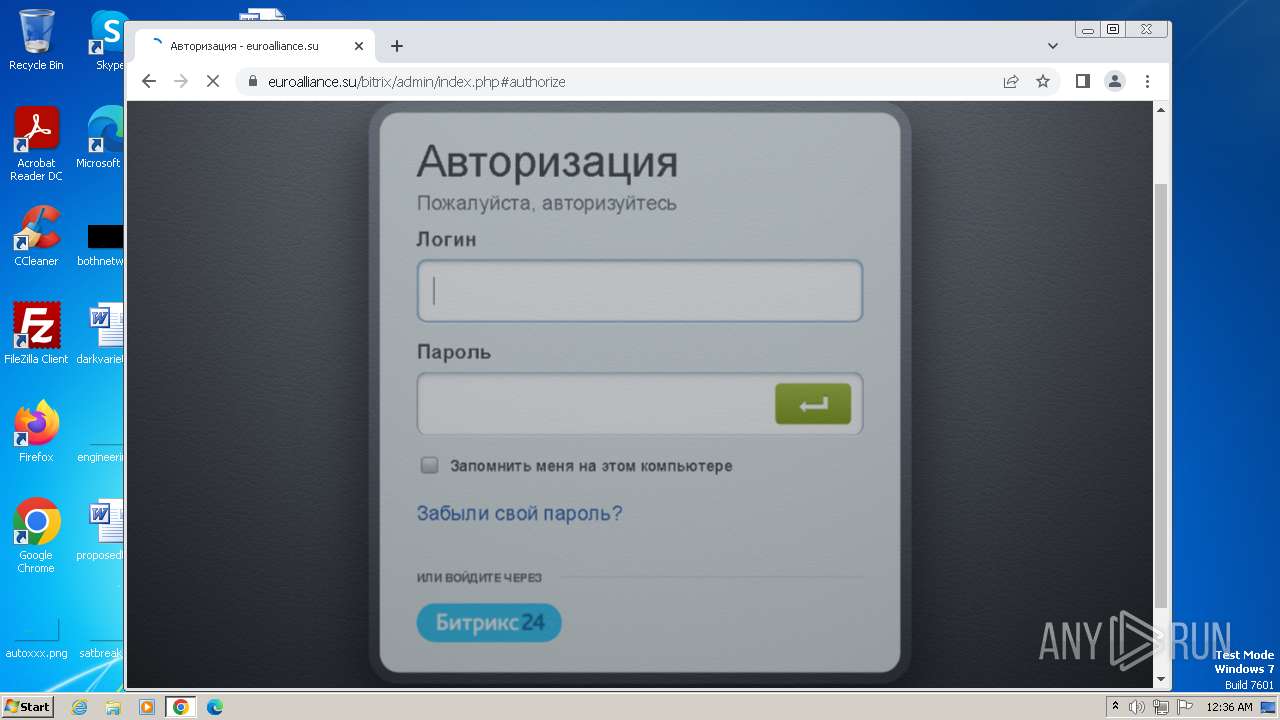Open the Acrobat Reader DC desktop icon
The height and width of the screenshot is (720, 1280).
[36, 144]
